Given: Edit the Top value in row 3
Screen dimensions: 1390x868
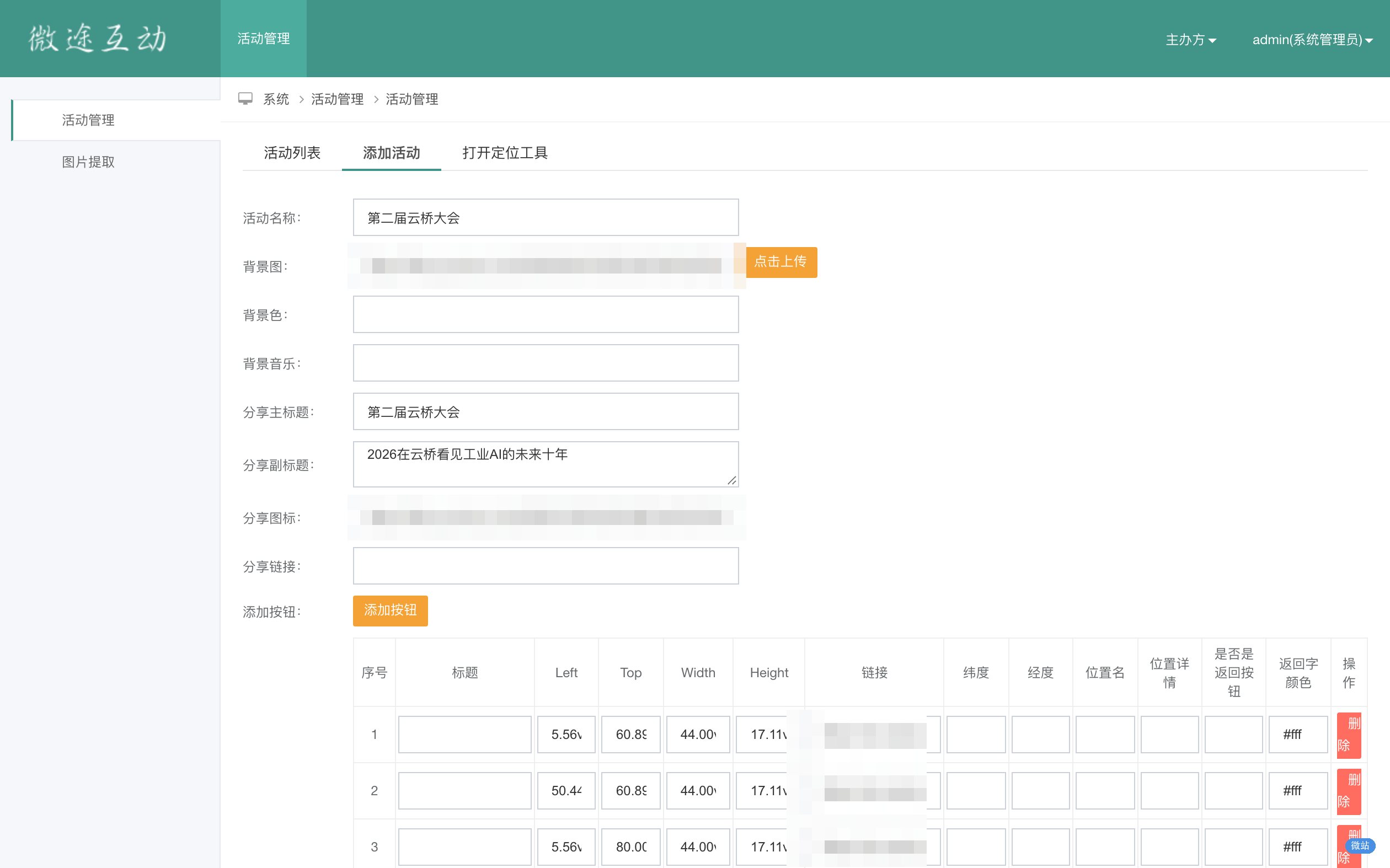Looking at the screenshot, I should pos(630,846).
